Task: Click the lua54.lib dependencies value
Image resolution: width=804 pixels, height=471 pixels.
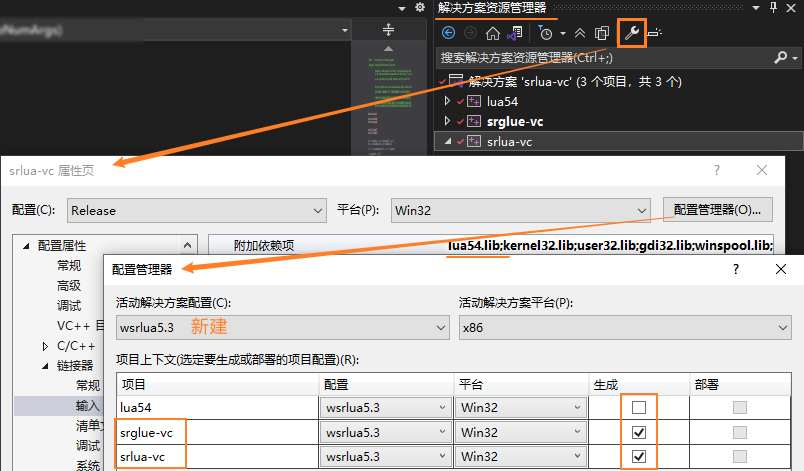Action: tap(610, 245)
